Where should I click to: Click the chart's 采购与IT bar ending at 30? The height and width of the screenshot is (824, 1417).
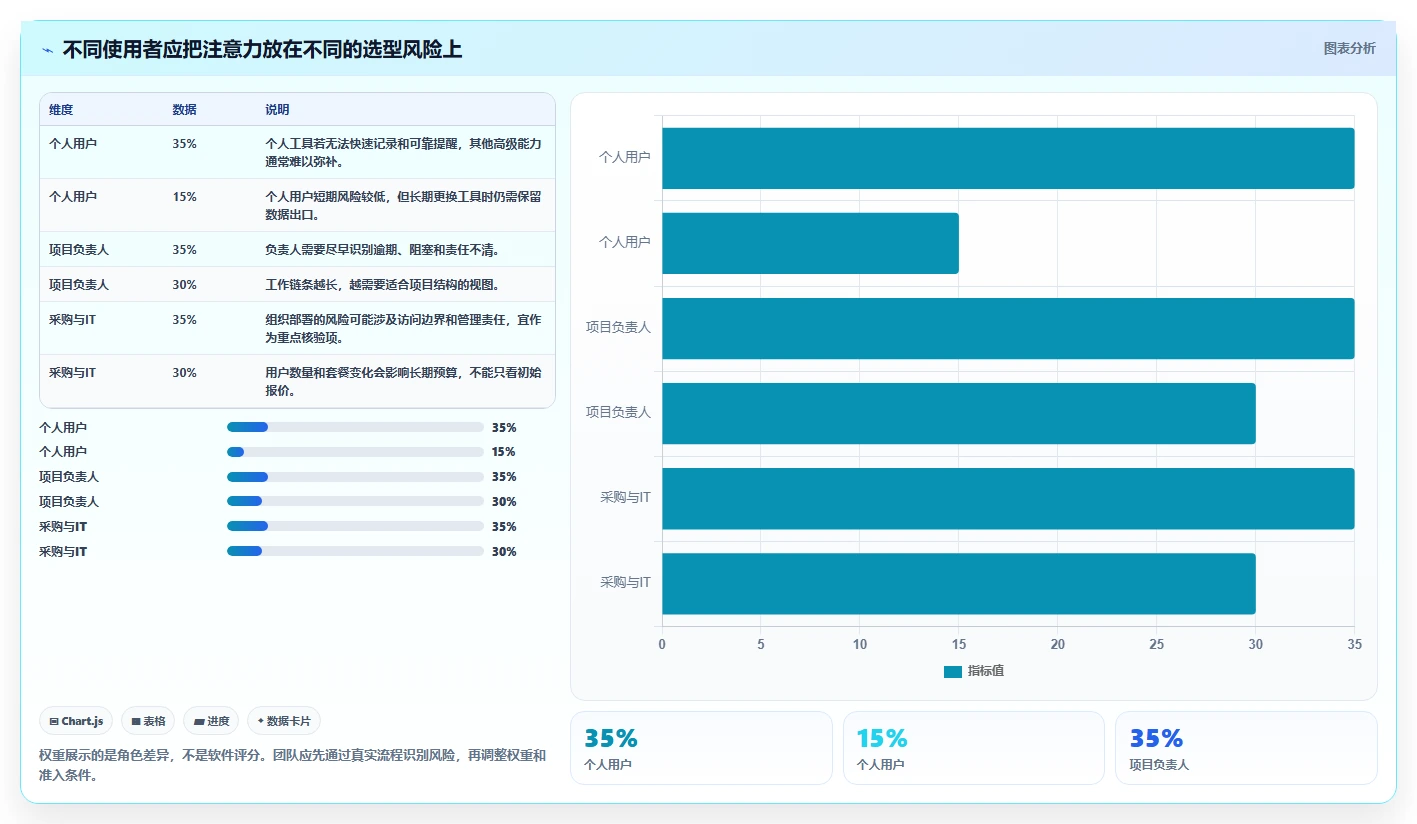[959, 583]
